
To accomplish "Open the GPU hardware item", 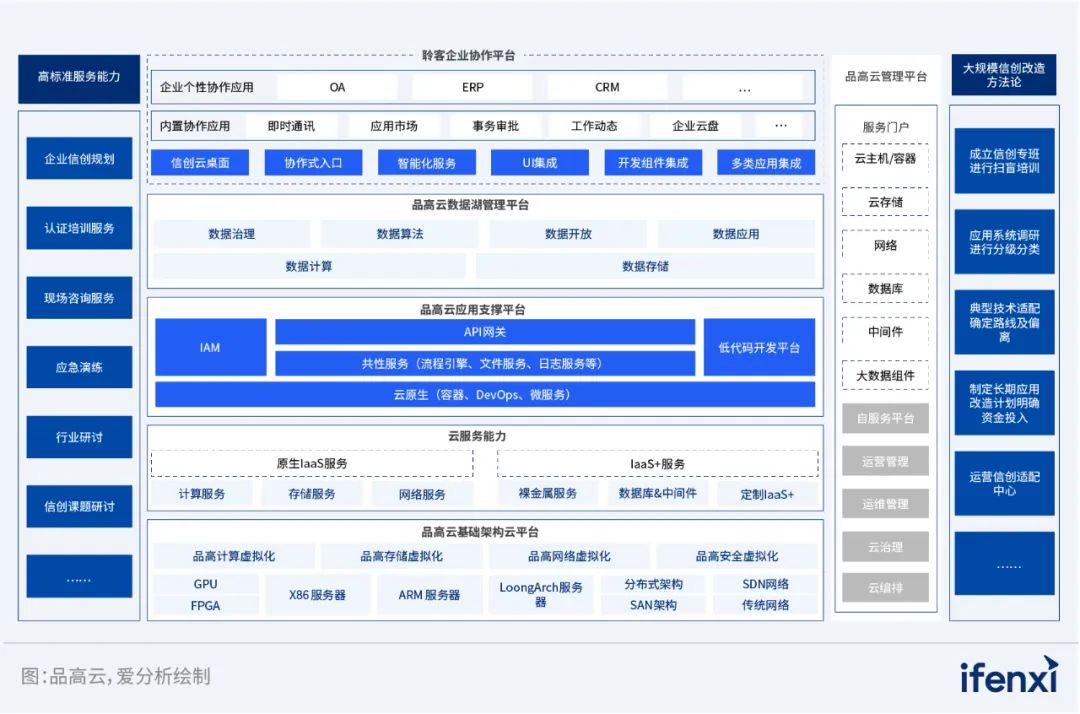I will coord(205,583).
